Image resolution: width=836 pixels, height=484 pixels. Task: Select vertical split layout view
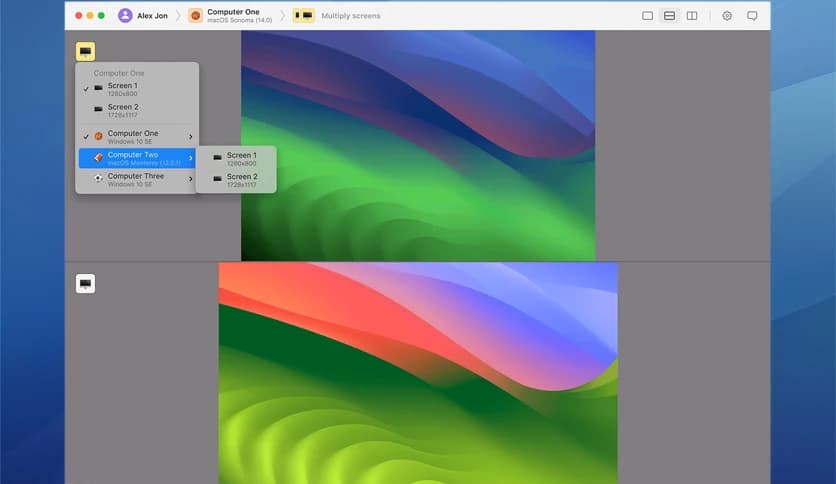[x=692, y=16]
